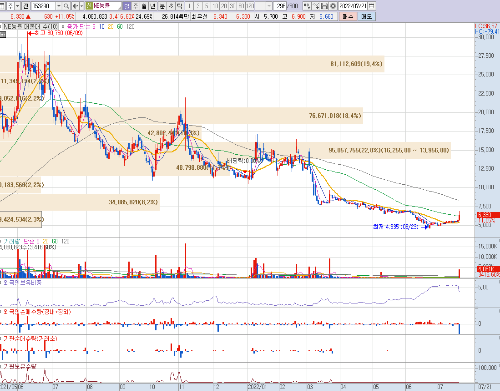This screenshot has height=391, width=500.
Task: Switch to the weekly (주) chart button
Action: click(x=135, y=6)
